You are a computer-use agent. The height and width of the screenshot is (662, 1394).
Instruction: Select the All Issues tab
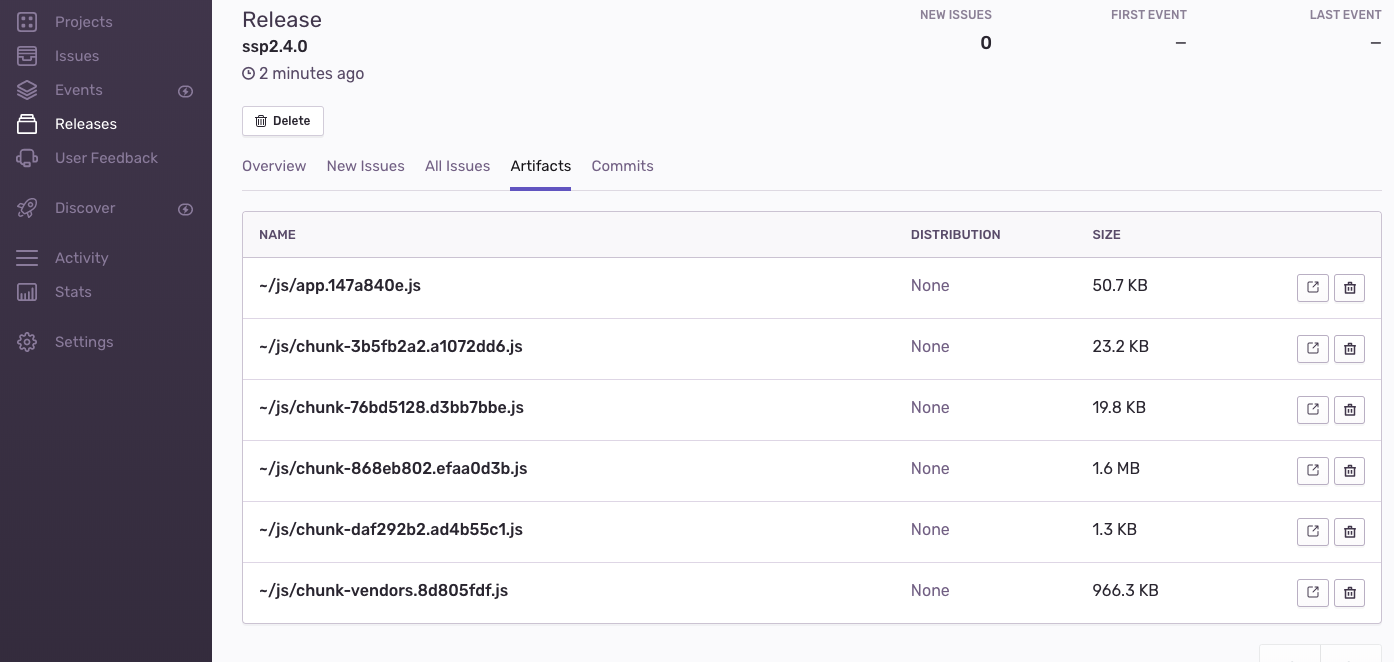pyautogui.click(x=457, y=166)
